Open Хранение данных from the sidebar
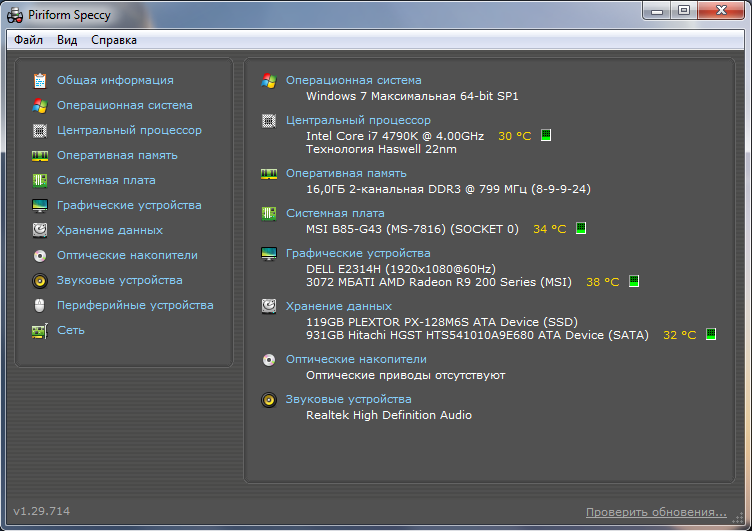This screenshot has height=531, width=752. click(110, 230)
